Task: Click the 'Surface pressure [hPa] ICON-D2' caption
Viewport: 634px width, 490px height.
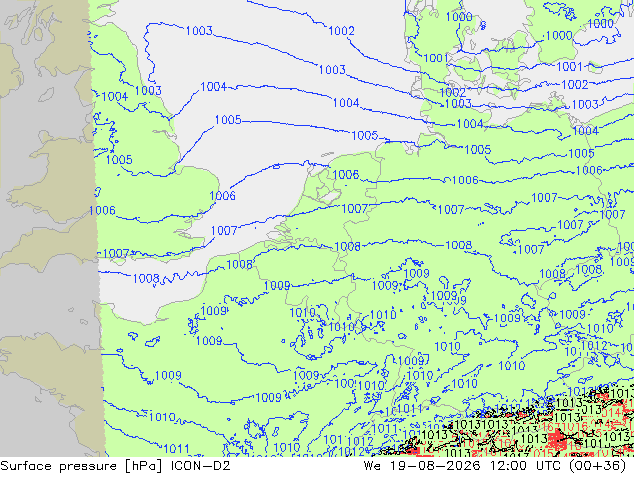Action: (115, 466)
